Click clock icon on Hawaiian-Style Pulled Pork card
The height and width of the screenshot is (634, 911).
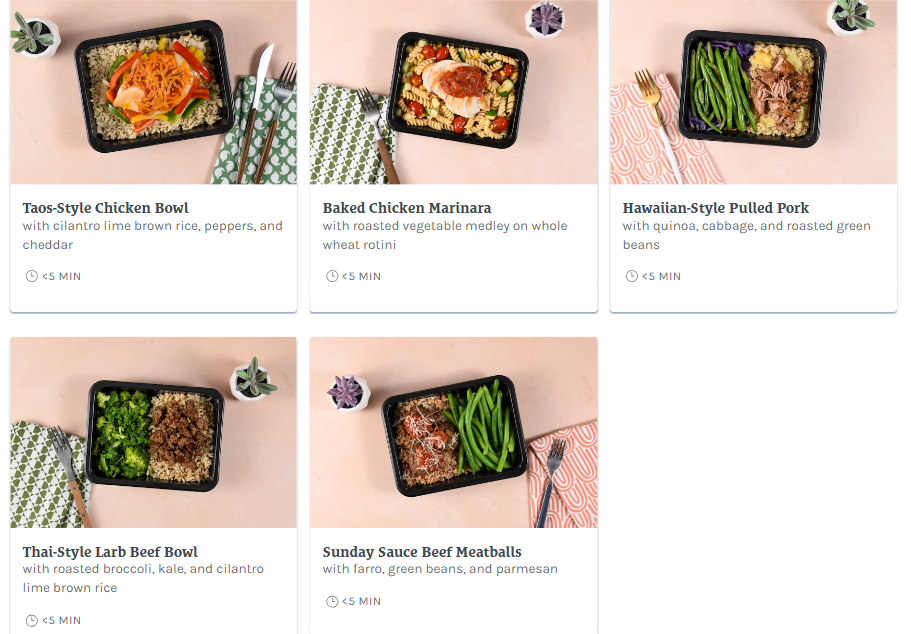point(632,277)
